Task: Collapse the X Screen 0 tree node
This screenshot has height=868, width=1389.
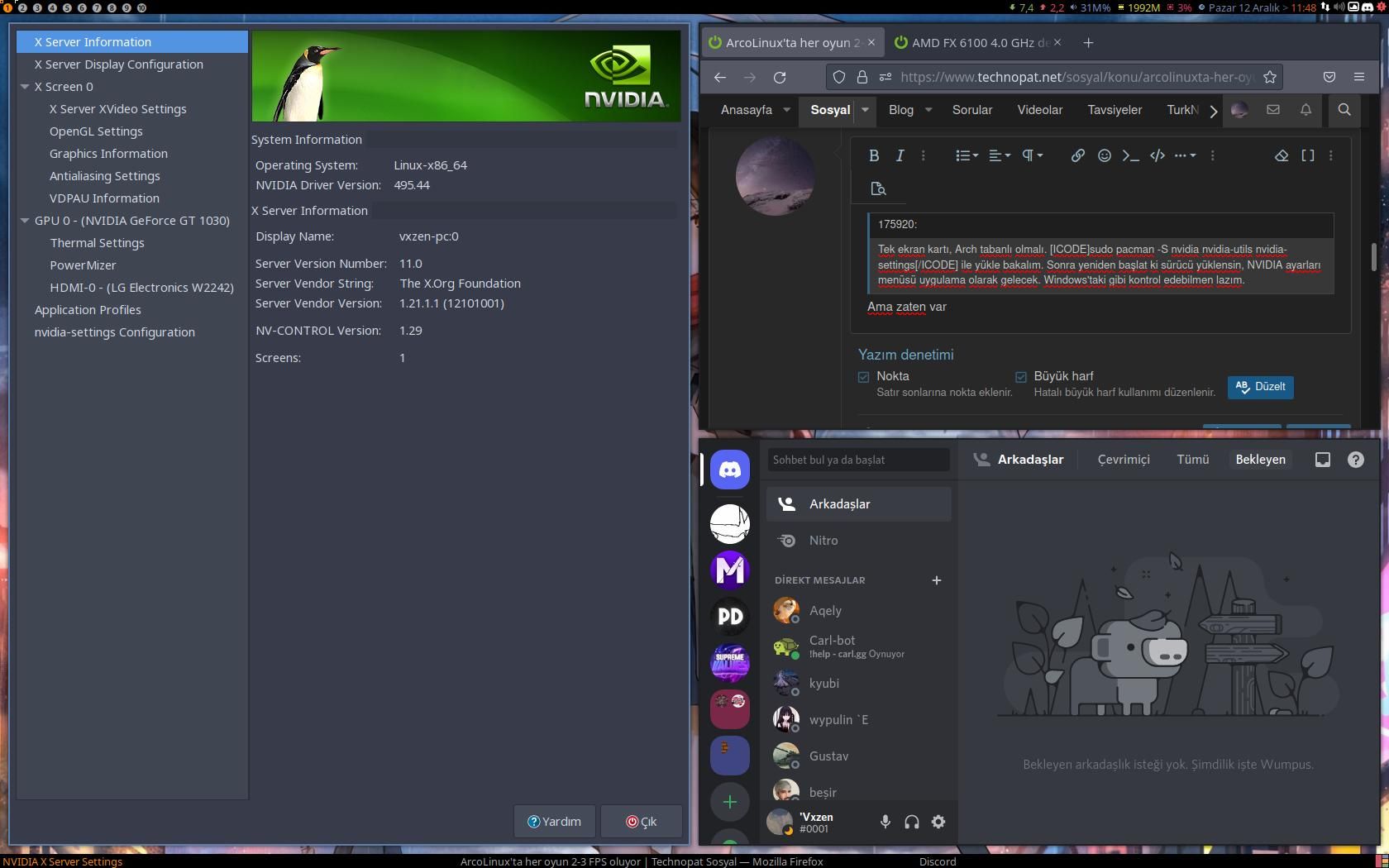Action: (x=25, y=87)
